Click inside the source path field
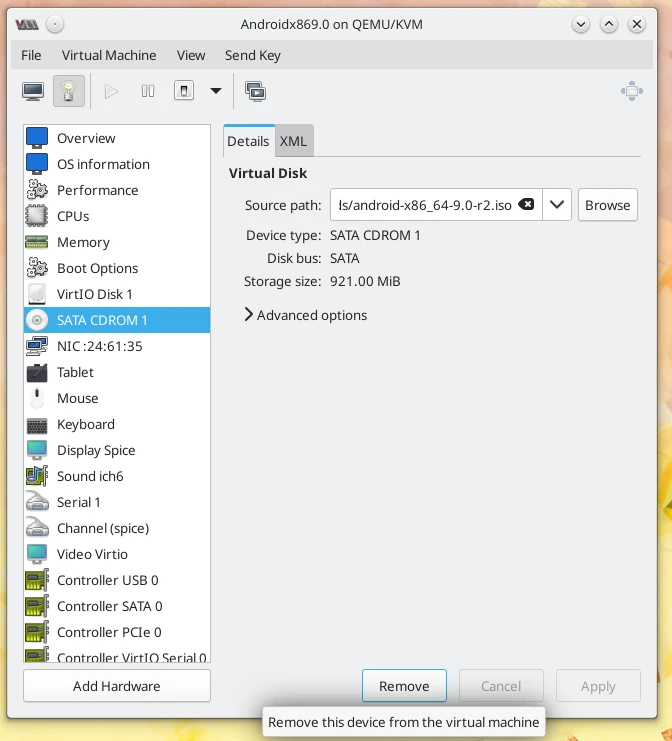The width and height of the screenshot is (672, 741). pos(425,205)
